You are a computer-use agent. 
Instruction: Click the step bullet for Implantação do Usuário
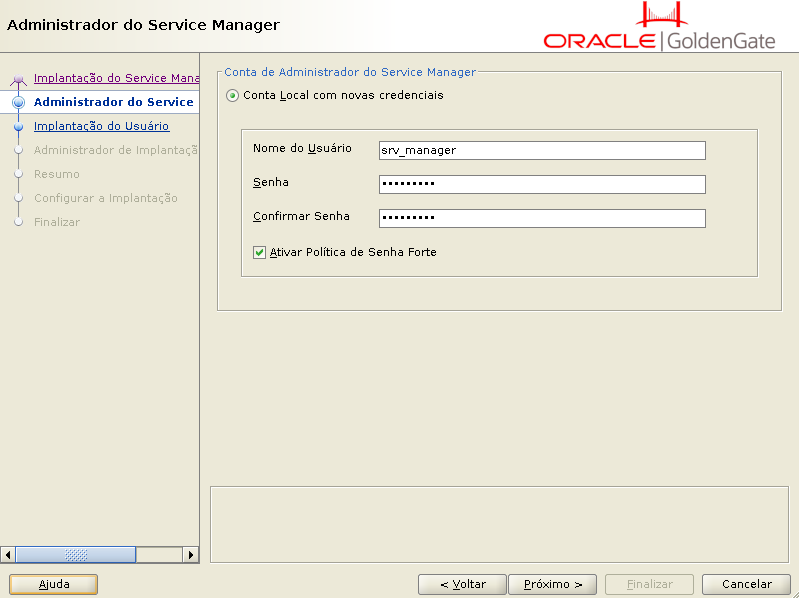[x=18, y=126]
